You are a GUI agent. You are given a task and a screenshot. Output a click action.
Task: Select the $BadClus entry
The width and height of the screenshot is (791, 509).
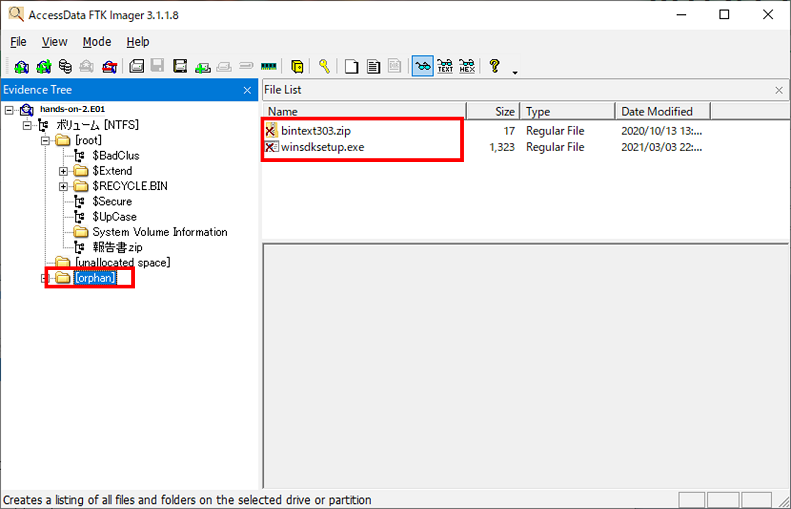pos(116,155)
